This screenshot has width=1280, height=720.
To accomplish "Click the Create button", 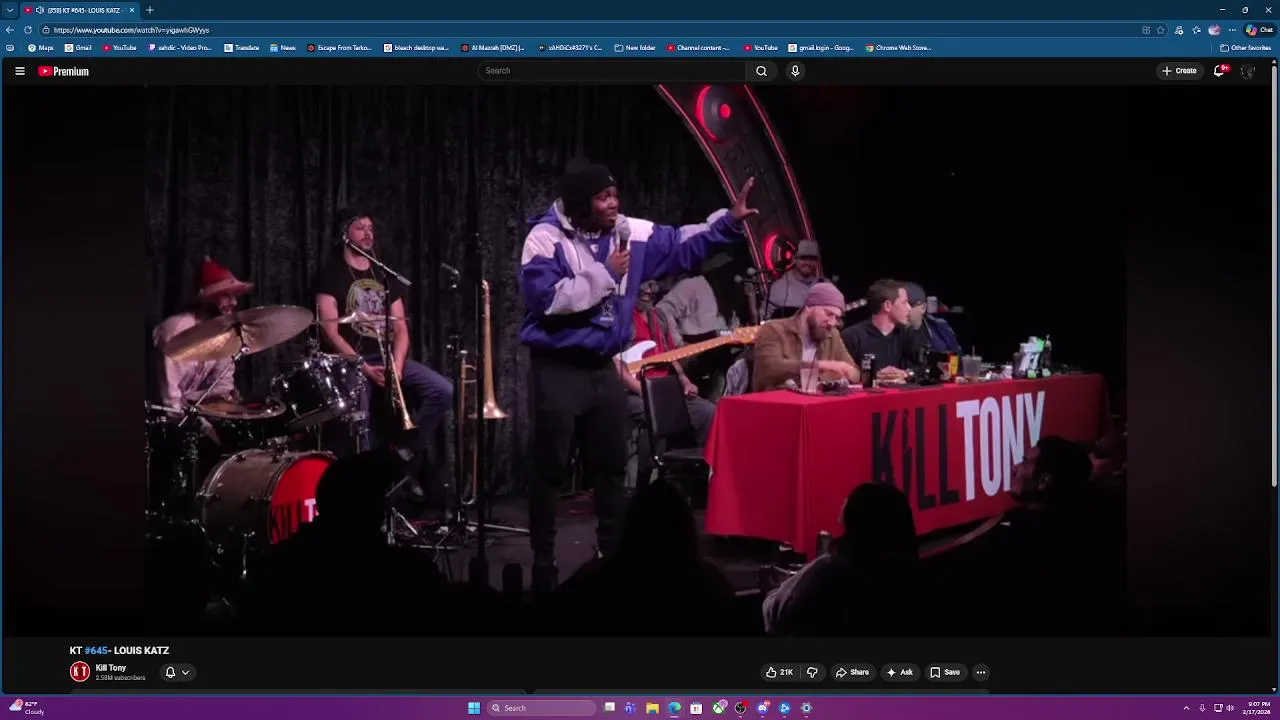I will pos(1179,71).
